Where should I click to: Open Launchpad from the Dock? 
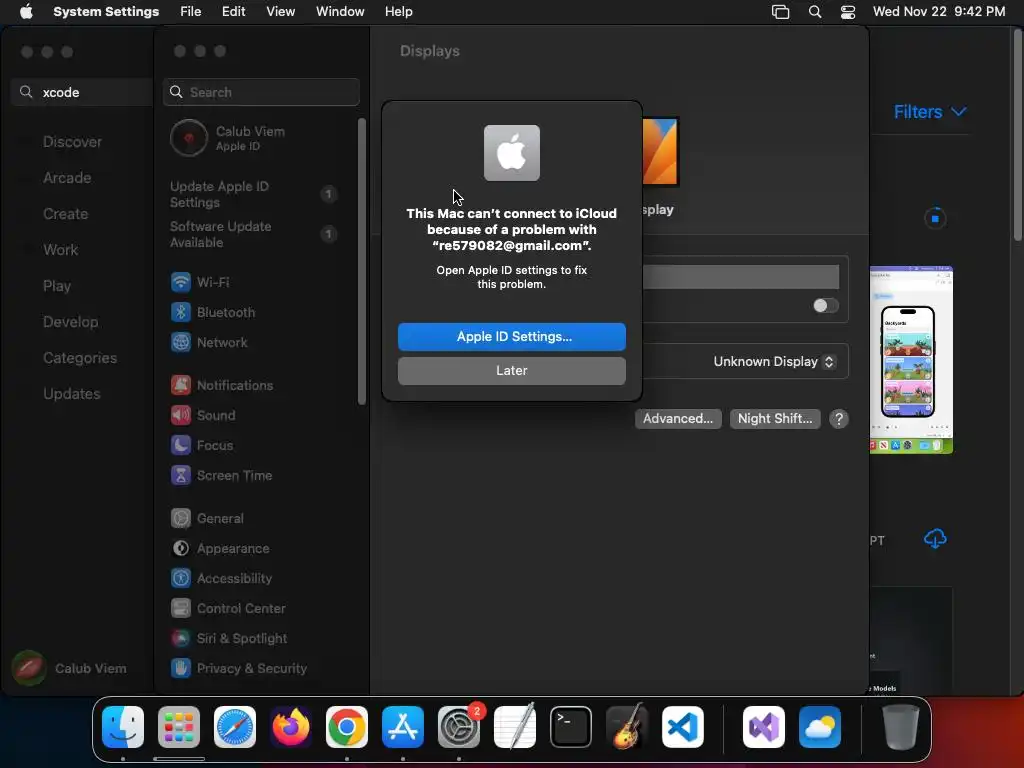tap(179, 727)
